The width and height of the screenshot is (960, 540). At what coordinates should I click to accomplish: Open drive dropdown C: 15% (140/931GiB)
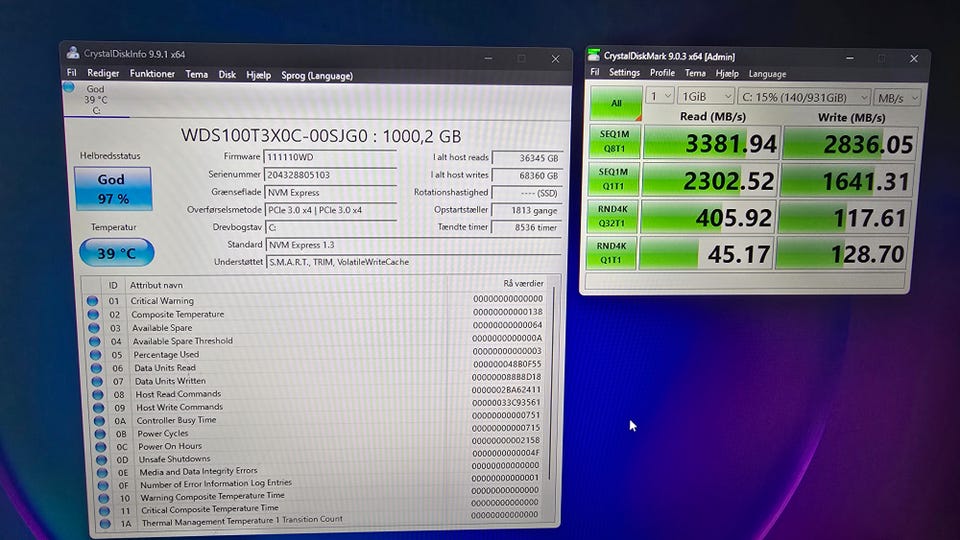(804, 97)
